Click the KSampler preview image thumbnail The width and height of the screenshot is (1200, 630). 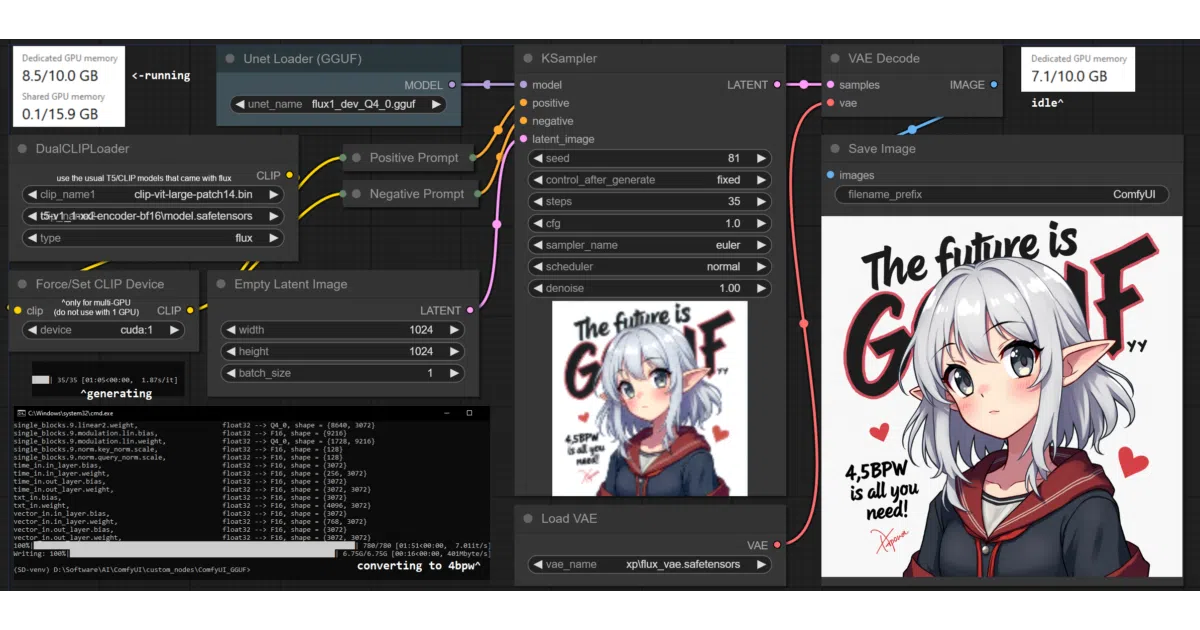pos(650,398)
